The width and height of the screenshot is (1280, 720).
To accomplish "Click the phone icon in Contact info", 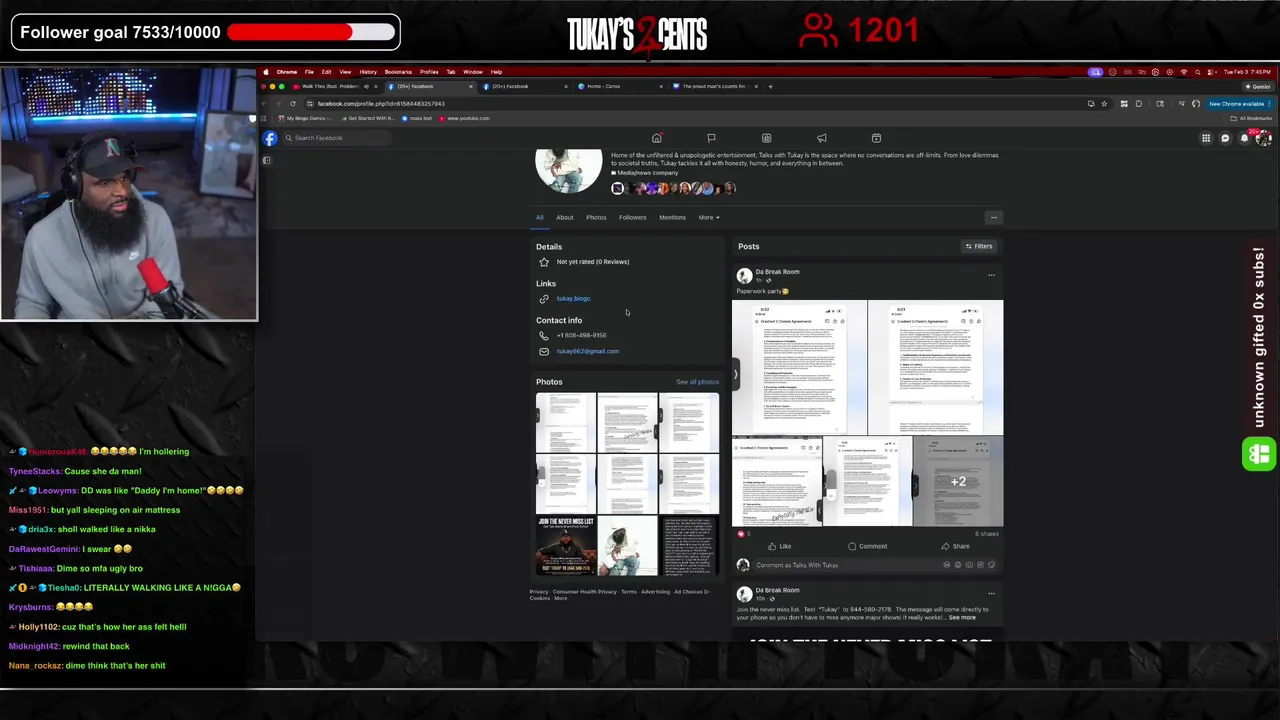I will click(x=544, y=336).
